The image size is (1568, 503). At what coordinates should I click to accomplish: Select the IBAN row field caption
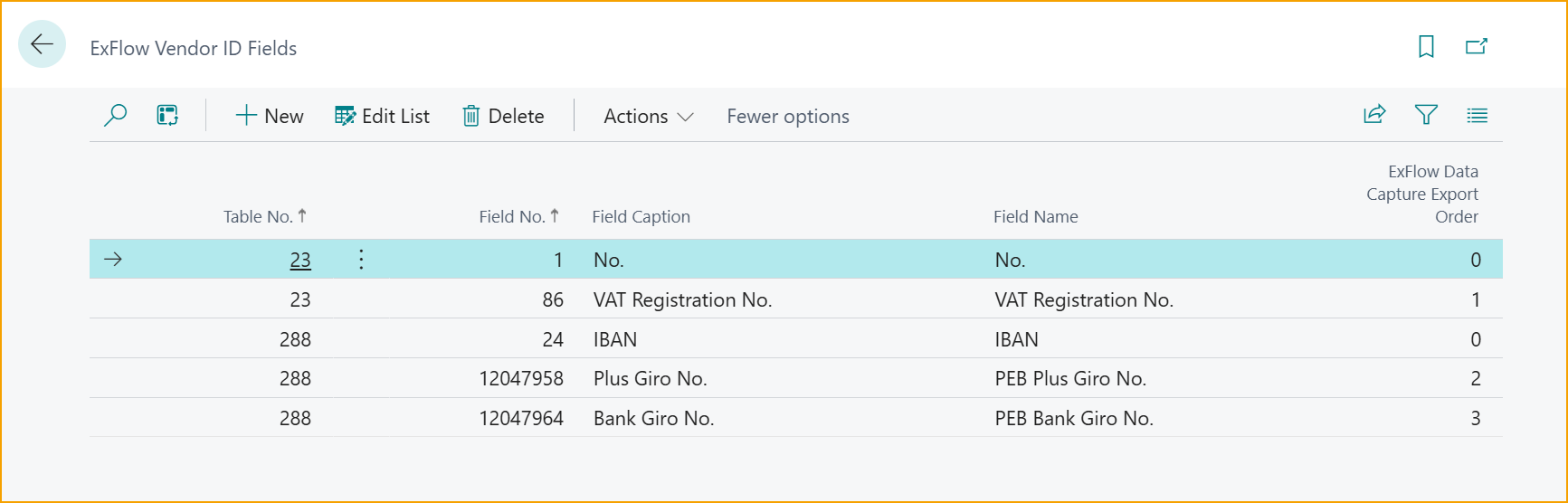tap(615, 339)
